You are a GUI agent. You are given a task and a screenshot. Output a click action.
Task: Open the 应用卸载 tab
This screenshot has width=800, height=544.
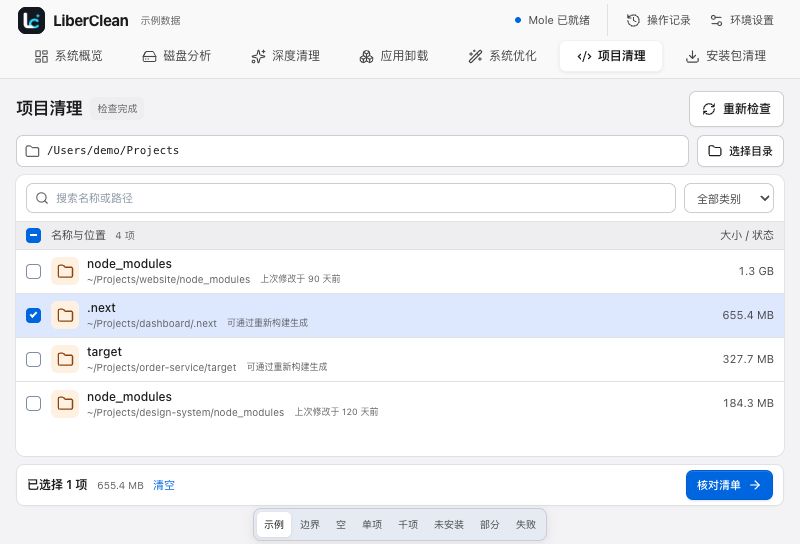394,56
